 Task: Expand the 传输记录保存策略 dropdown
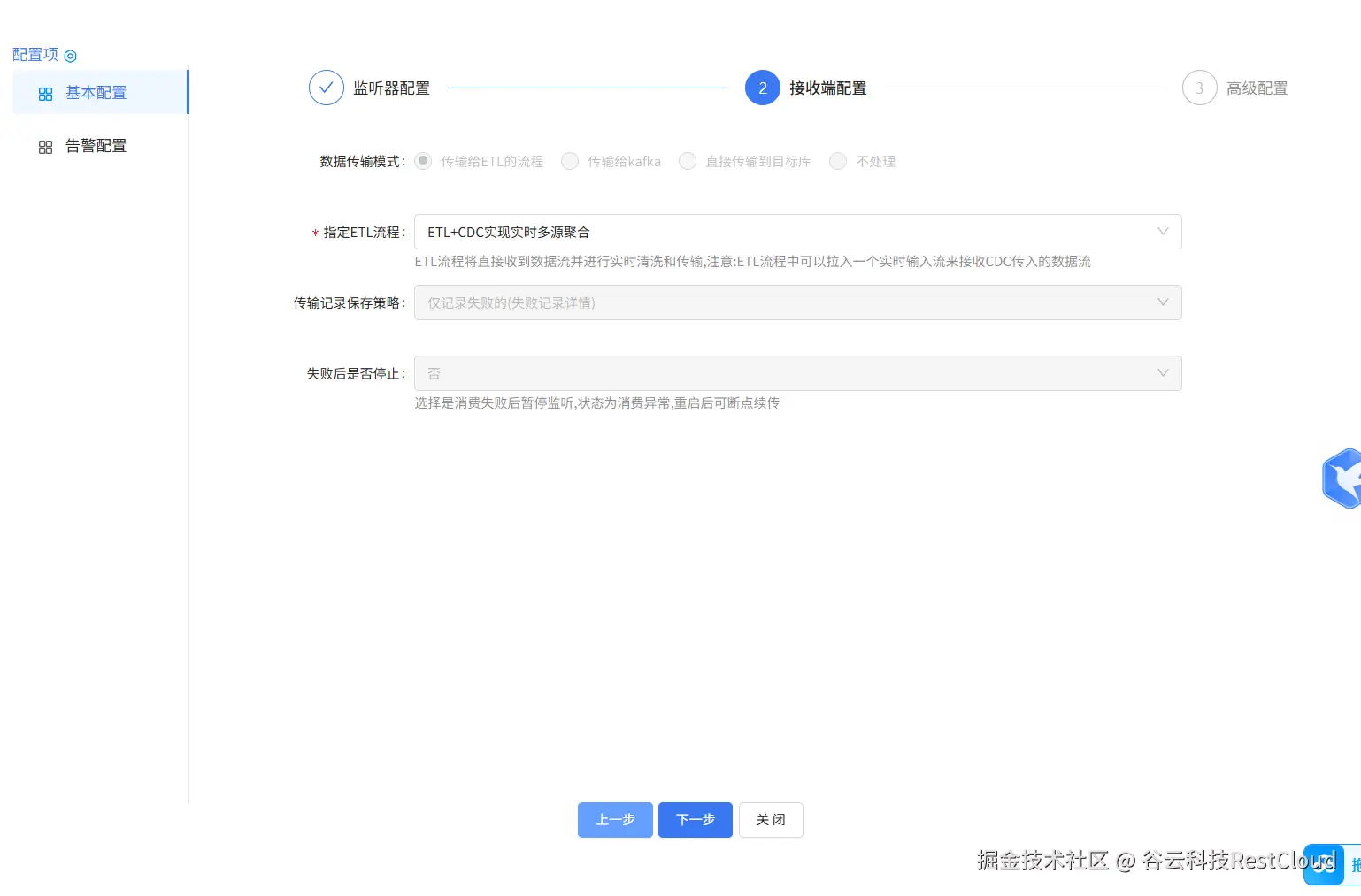point(1162,302)
